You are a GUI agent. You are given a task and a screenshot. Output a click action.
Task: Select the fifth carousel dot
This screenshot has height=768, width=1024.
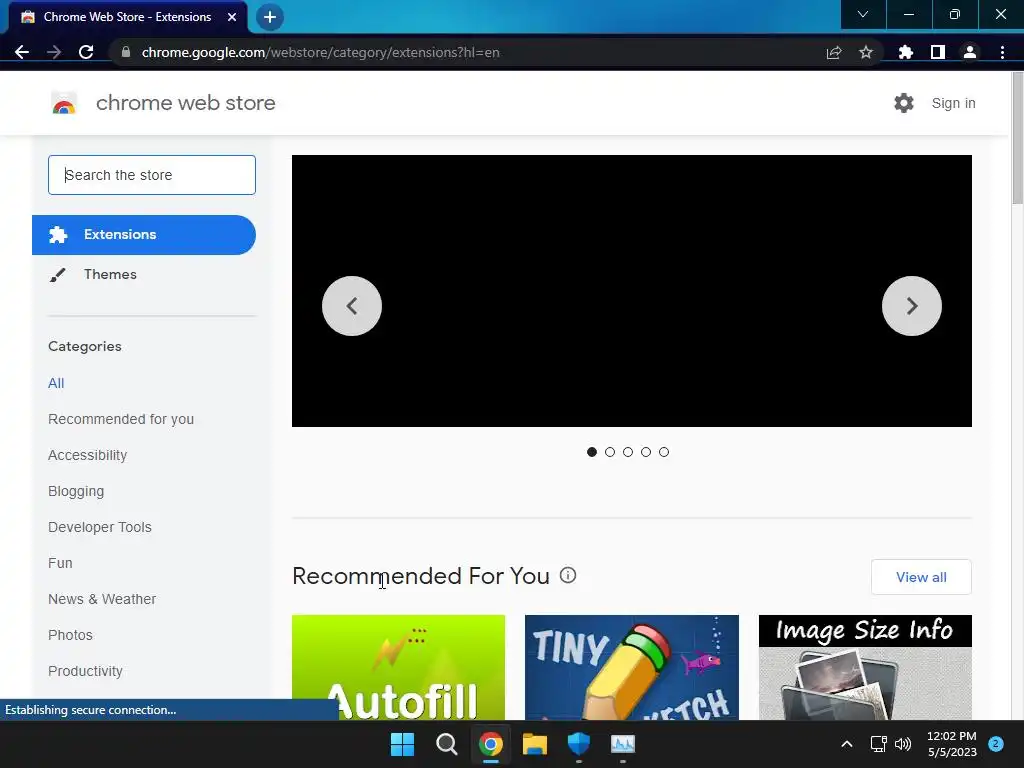pos(664,452)
